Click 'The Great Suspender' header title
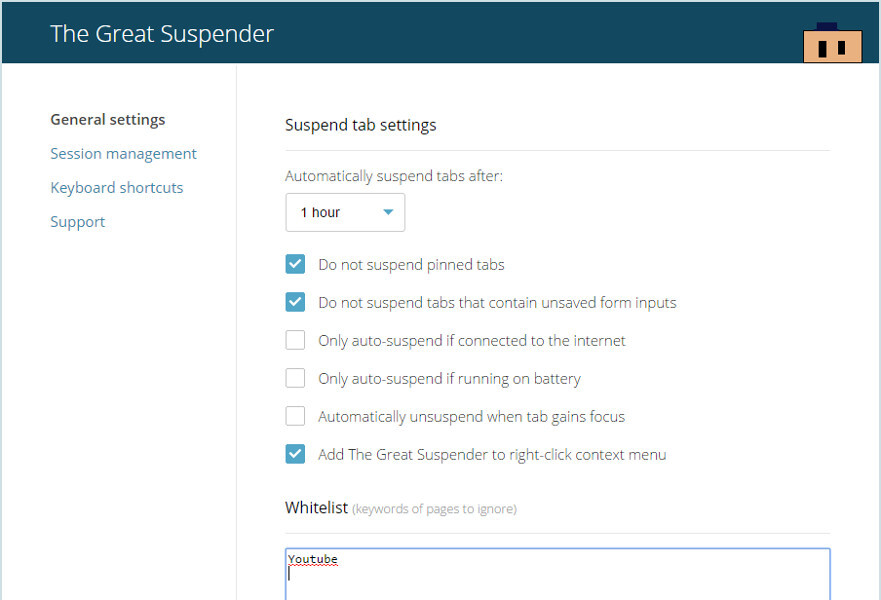Screen dimensions: 881x600 (x=161, y=32)
